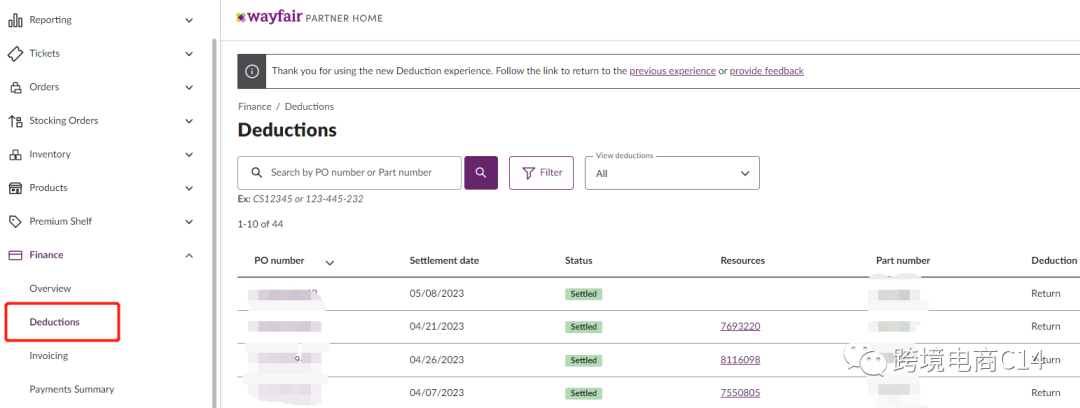Click the info icon in banner

[x=252, y=71]
